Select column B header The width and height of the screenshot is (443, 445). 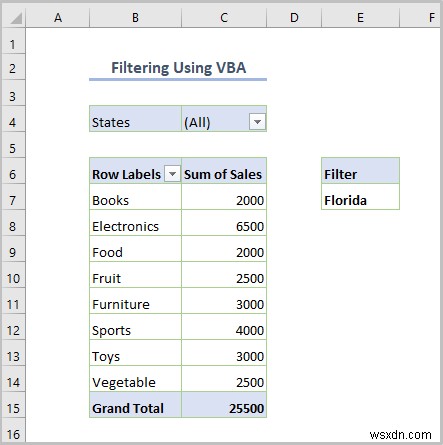point(135,17)
